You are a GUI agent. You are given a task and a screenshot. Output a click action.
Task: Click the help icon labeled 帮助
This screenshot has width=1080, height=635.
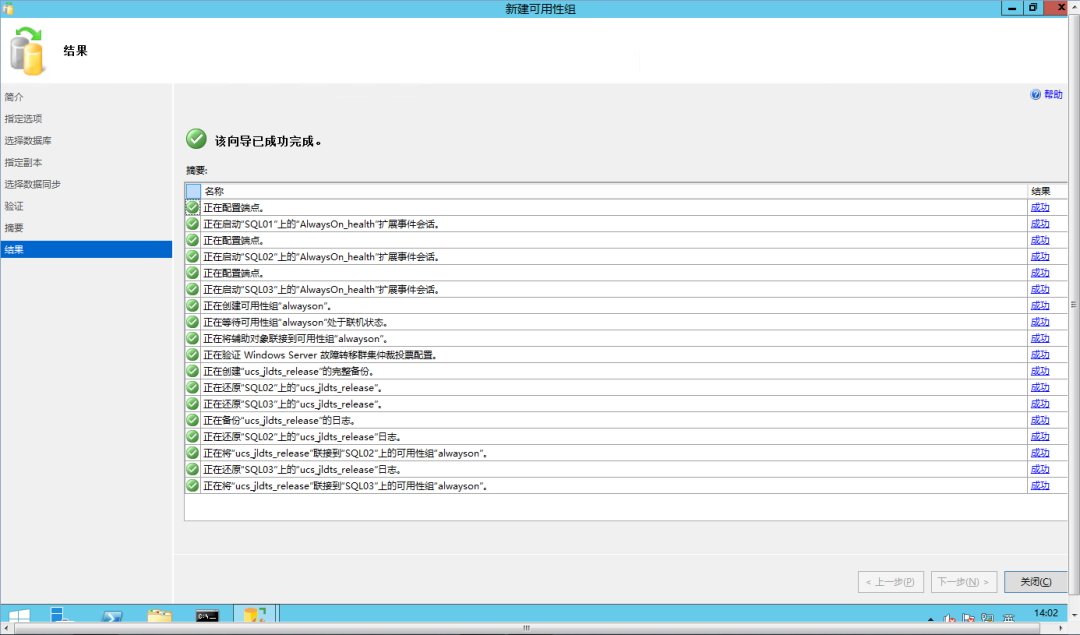click(x=1035, y=94)
